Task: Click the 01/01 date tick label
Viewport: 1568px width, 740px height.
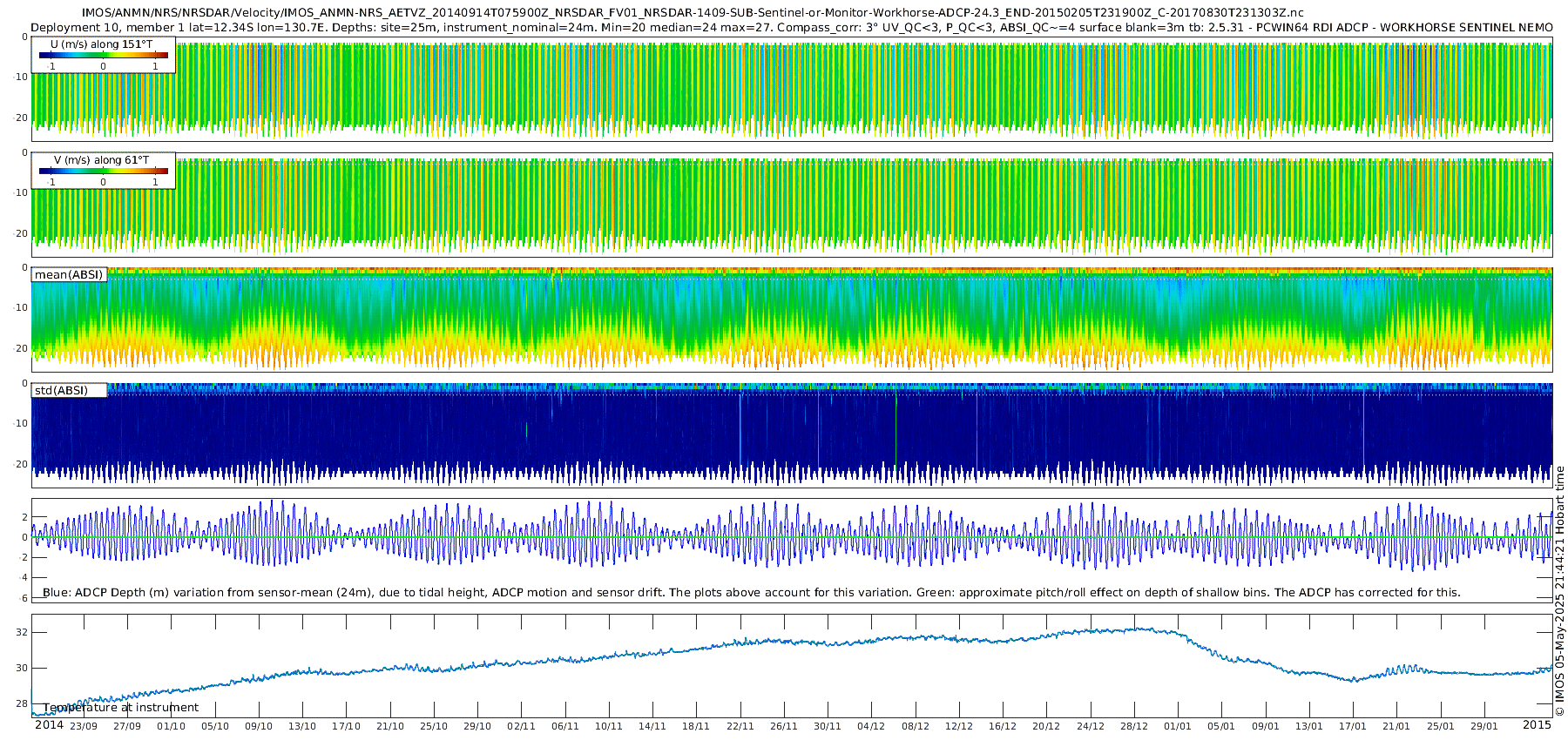Action: coord(1178,727)
